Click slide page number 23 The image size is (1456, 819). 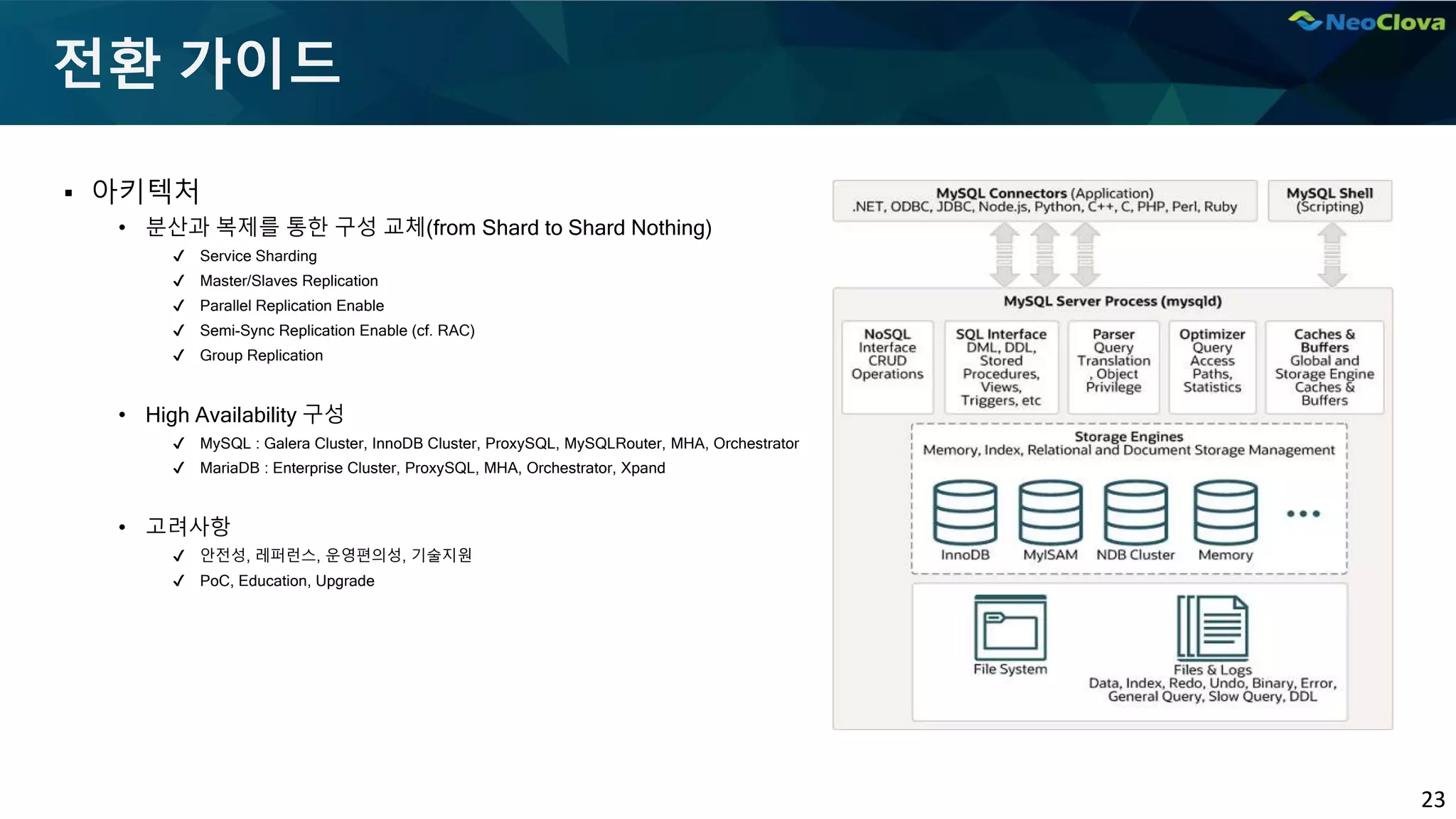click(1433, 799)
